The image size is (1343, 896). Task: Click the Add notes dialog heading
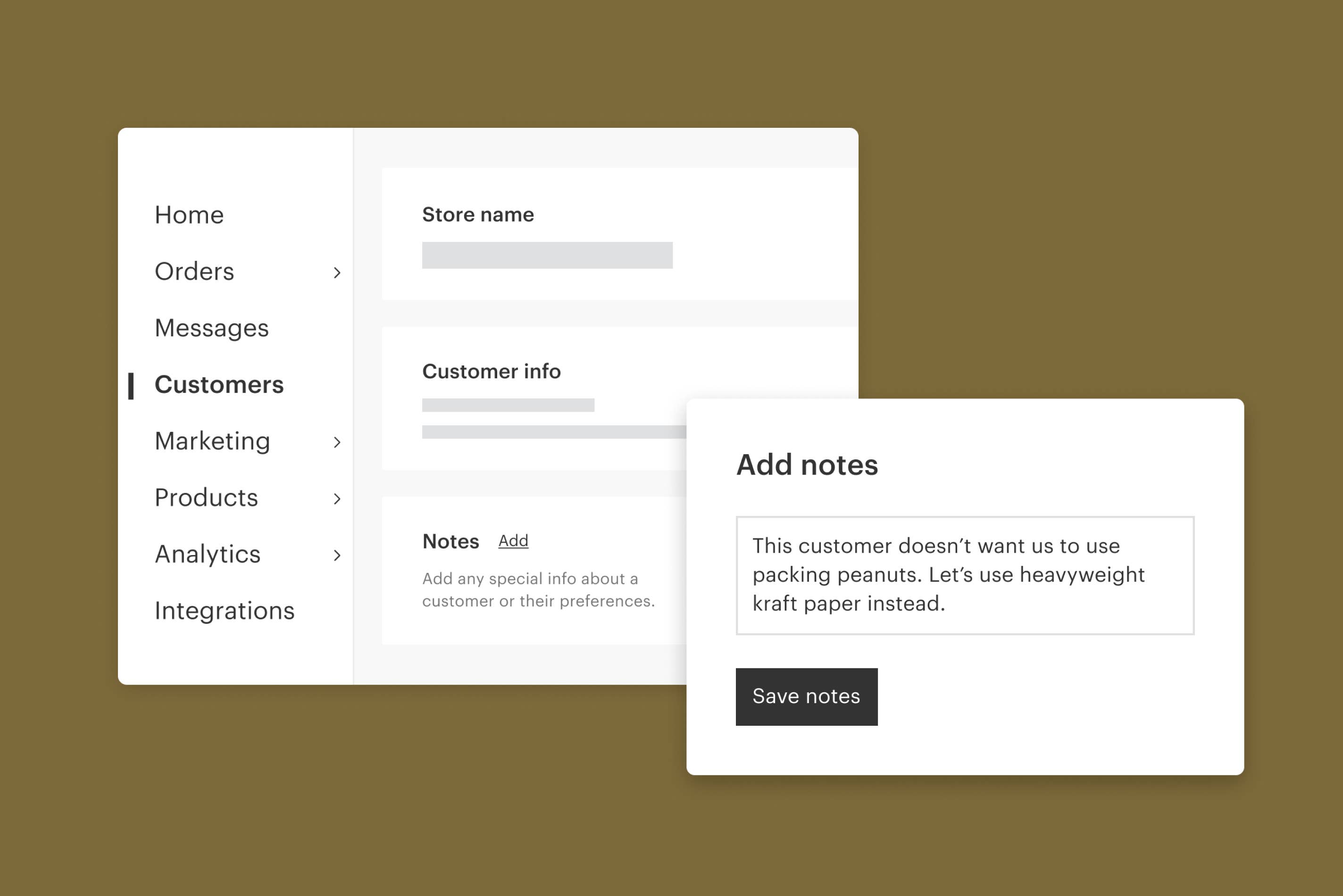(807, 465)
